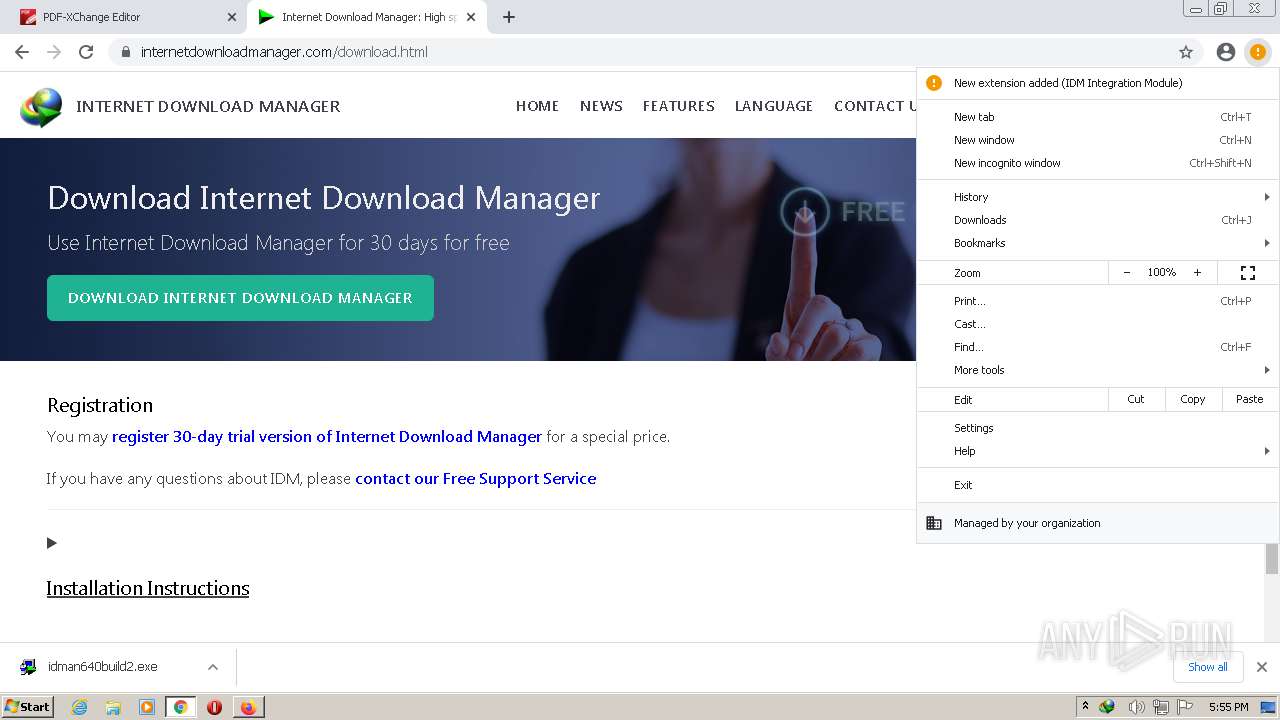Switch to the PDF-XChange Editor tab
The height and width of the screenshot is (720, 1280).
[x=130, y=17]
